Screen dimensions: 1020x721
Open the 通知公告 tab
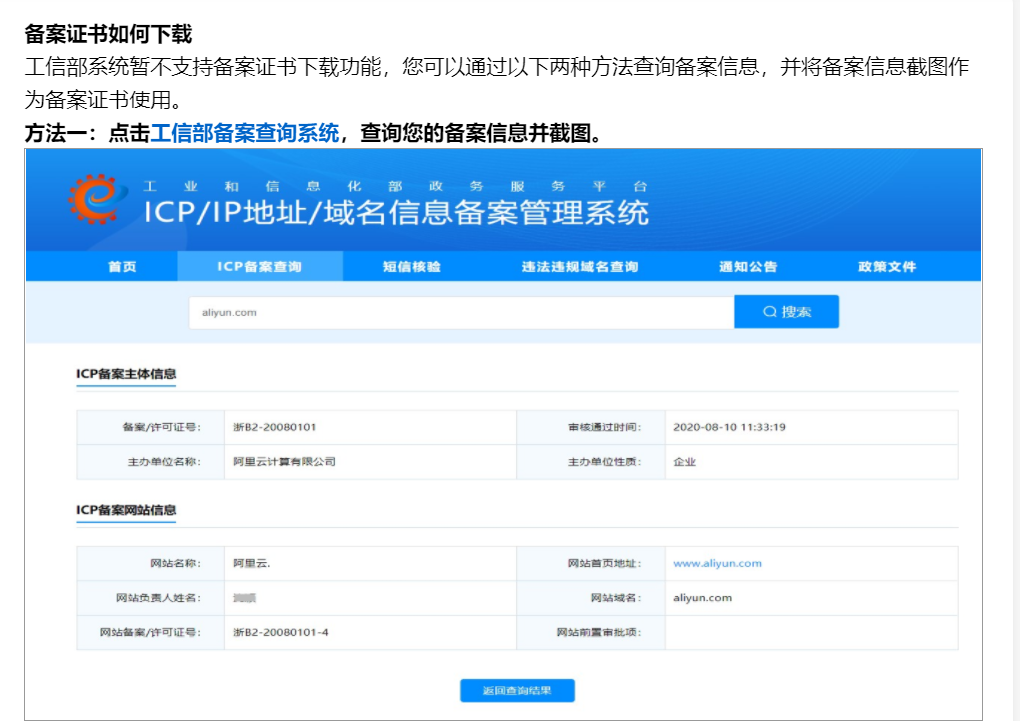click(x=748, y=267)
